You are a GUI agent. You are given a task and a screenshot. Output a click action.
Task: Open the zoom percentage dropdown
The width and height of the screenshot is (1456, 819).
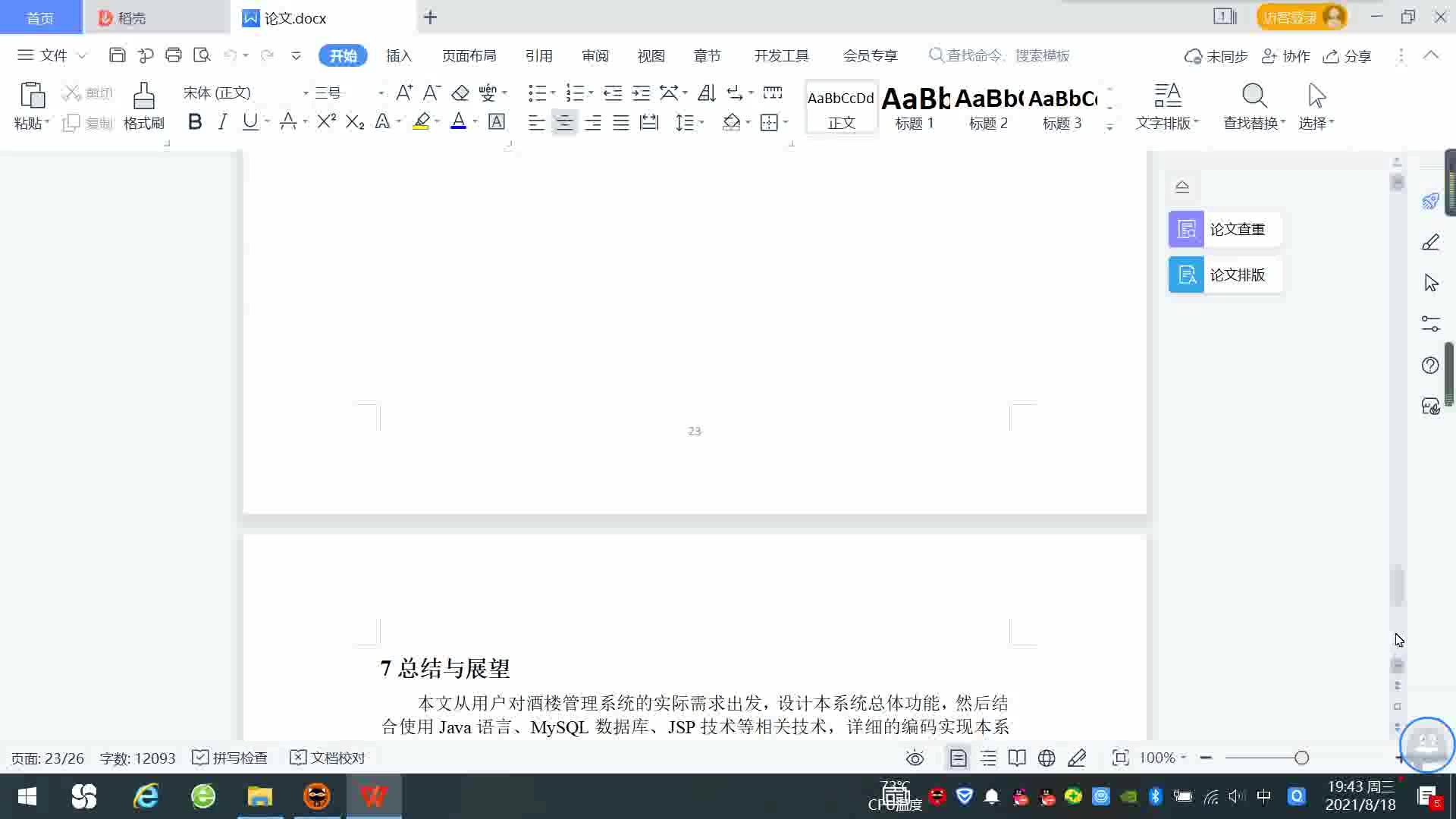[x=1163, y=758]
